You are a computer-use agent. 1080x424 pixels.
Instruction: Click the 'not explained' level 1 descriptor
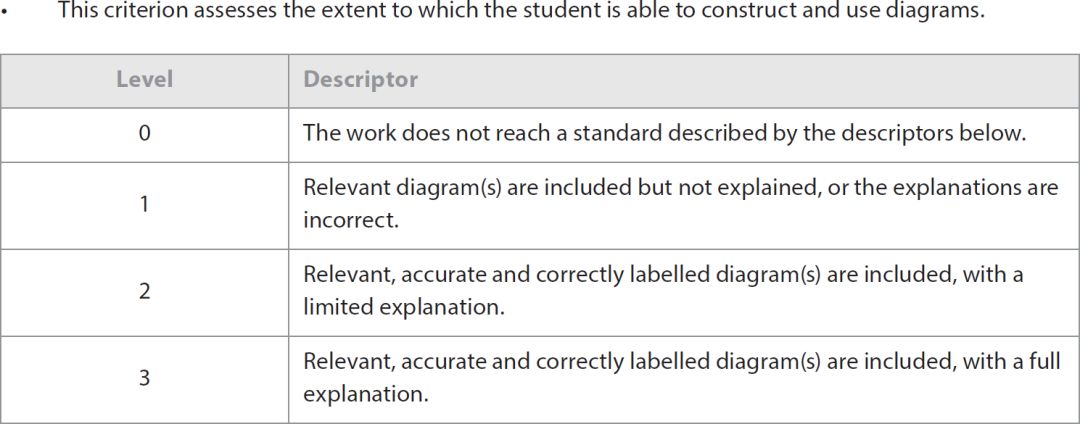(x=681, y=204)
